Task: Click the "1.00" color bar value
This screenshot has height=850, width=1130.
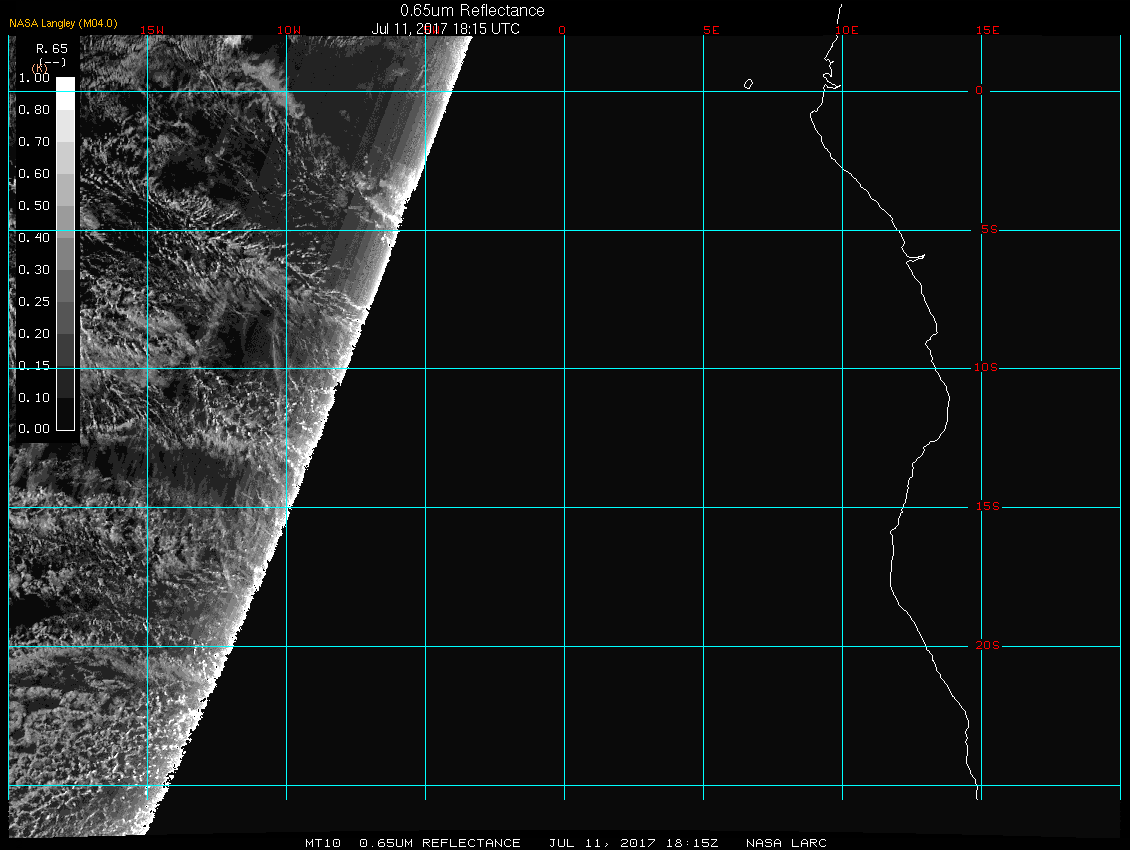Action: [34, 78]
